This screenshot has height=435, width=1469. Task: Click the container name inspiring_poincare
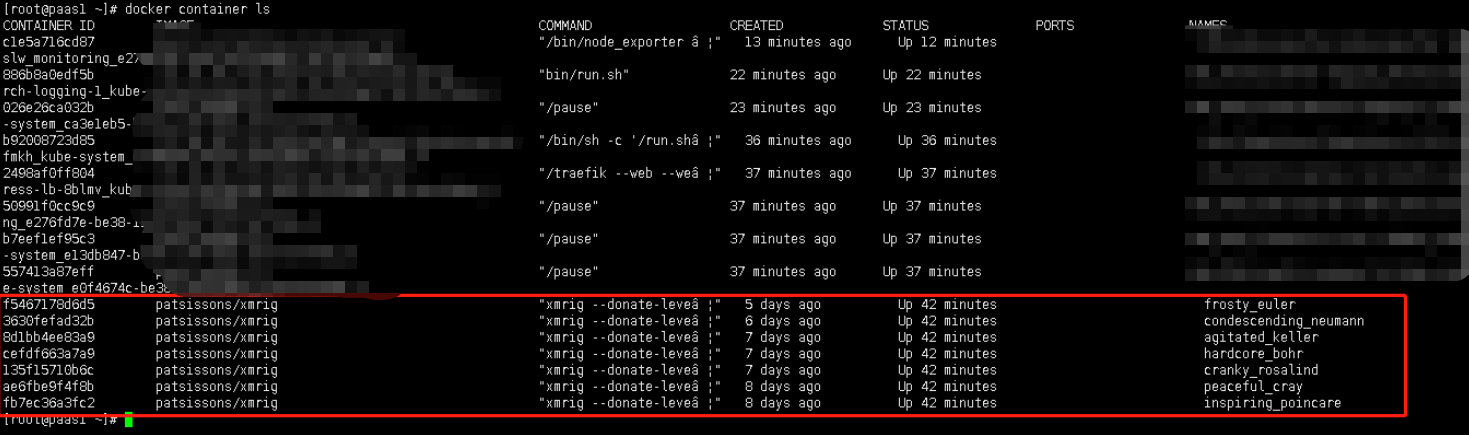(1273, 403)
